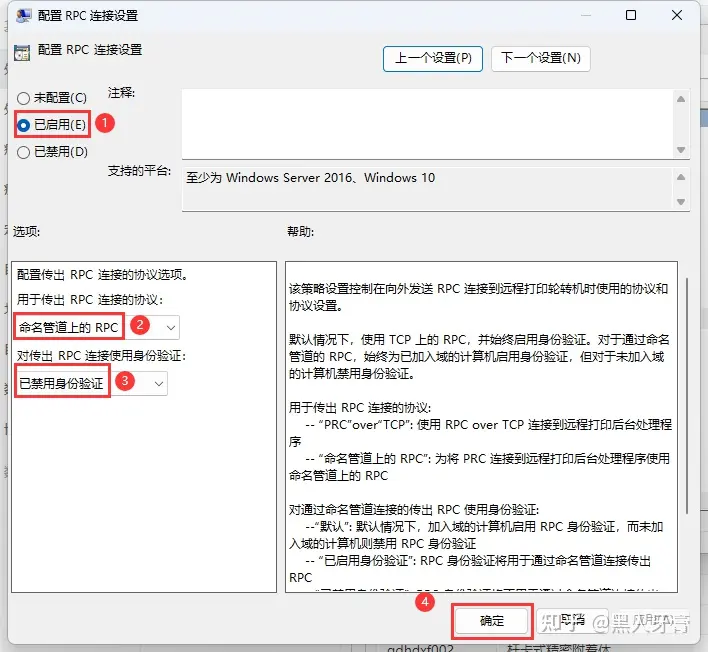Confirm with the 确定 button

pyautogui.click(x=492, y=621)
